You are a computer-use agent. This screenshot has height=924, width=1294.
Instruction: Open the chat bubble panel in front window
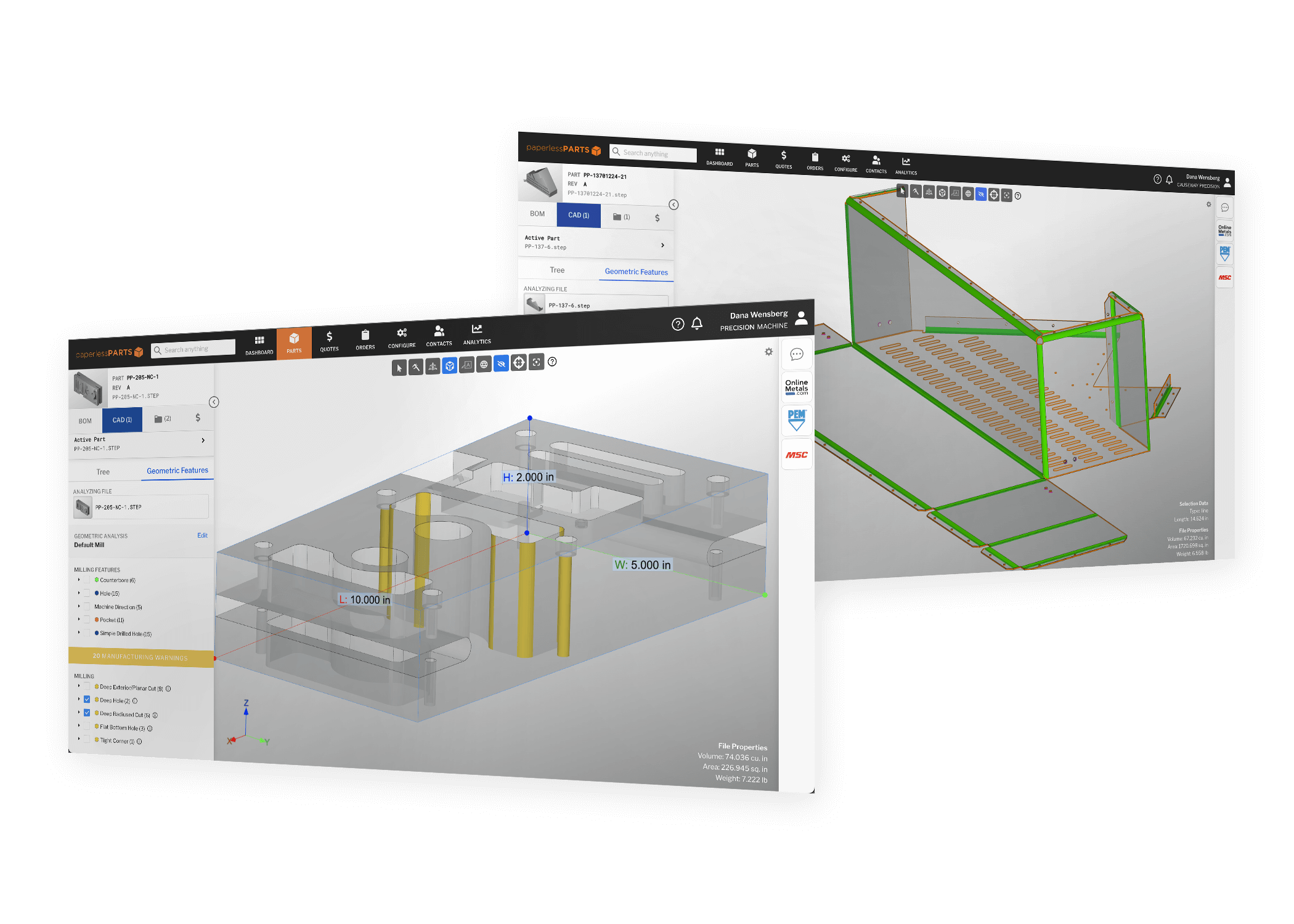pos(797,354)
